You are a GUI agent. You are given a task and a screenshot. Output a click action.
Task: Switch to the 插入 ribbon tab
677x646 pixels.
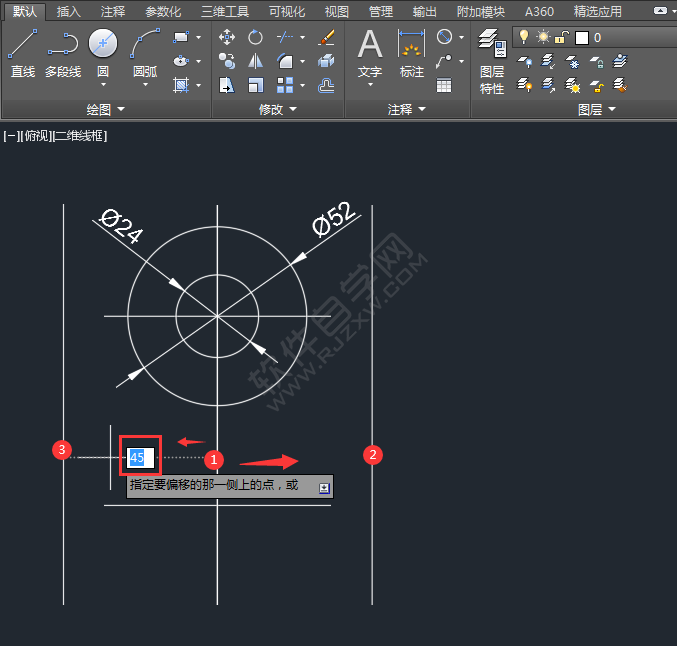[x=69, y=11]
